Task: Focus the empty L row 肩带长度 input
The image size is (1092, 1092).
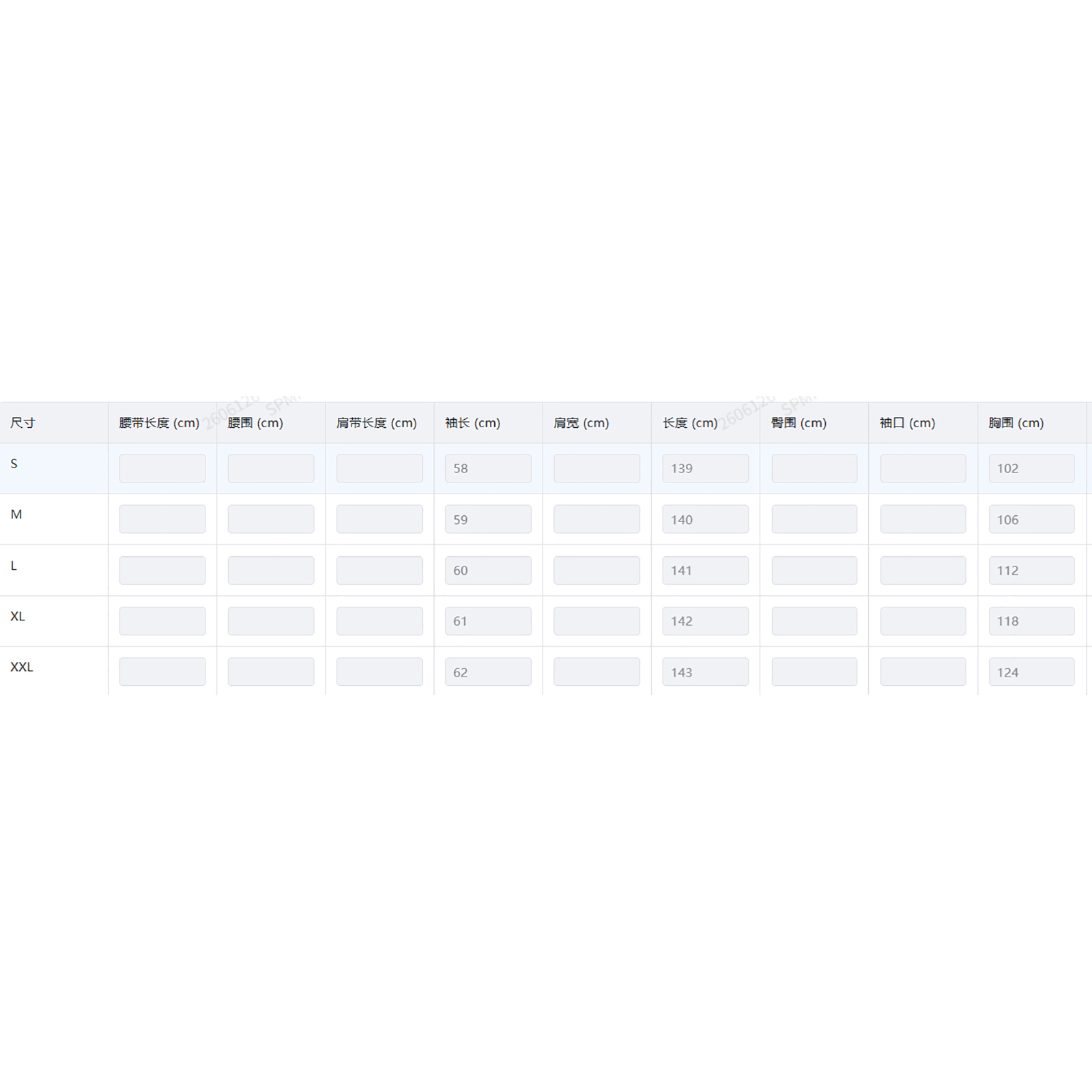Action: (379, 571)
